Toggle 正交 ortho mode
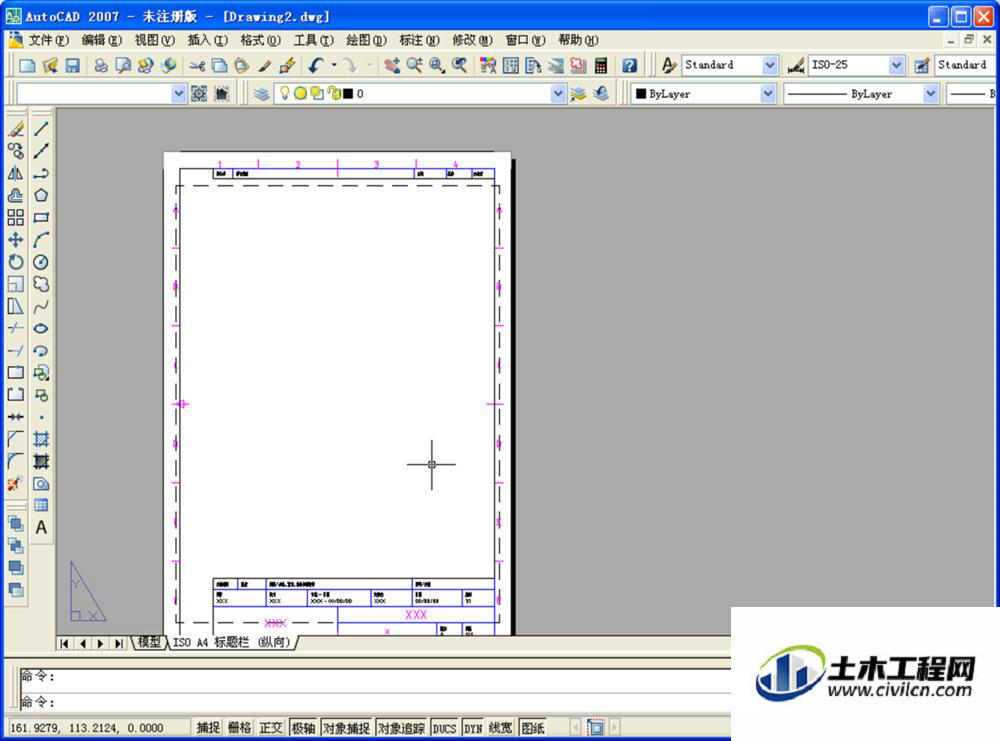 [271, 728]
